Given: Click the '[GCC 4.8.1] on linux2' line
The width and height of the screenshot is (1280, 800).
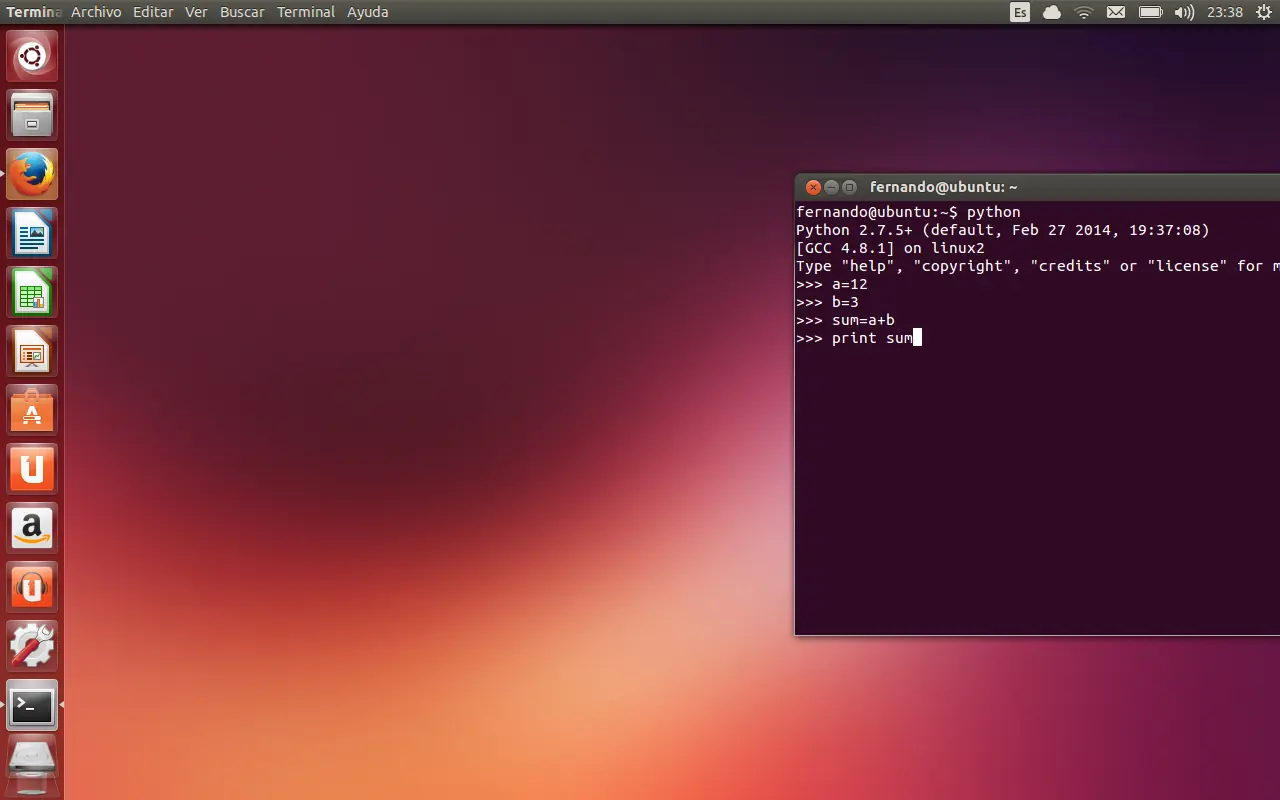Looking at the screenshot, I should 890,248.
